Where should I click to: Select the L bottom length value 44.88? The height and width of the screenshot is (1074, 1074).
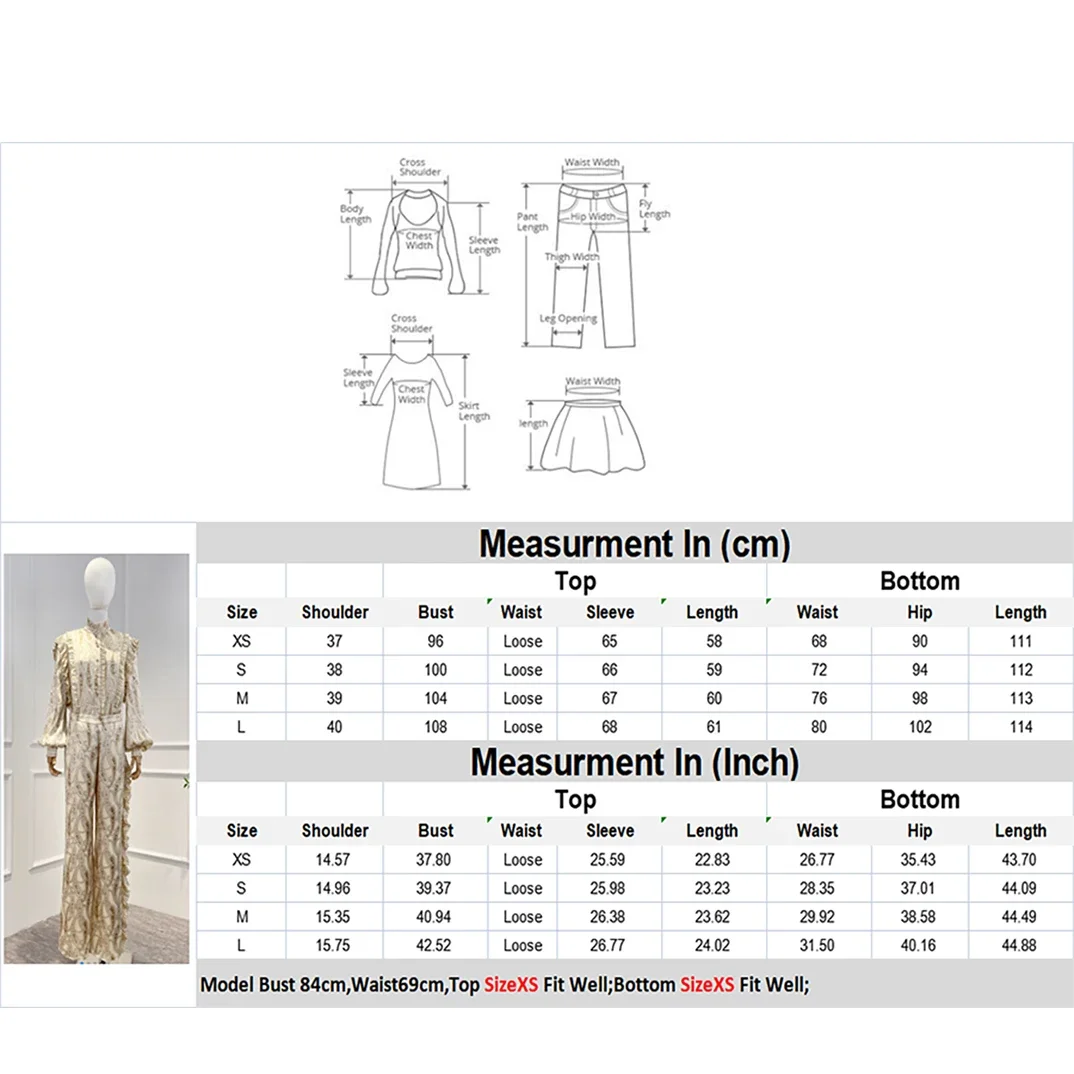1019,945
